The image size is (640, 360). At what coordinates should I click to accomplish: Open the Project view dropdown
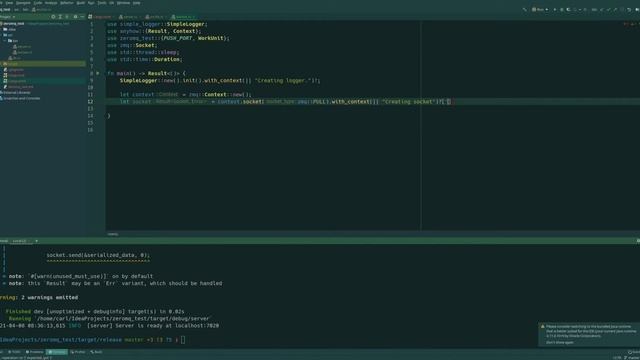pyautogui.click(x=8, y=17)
